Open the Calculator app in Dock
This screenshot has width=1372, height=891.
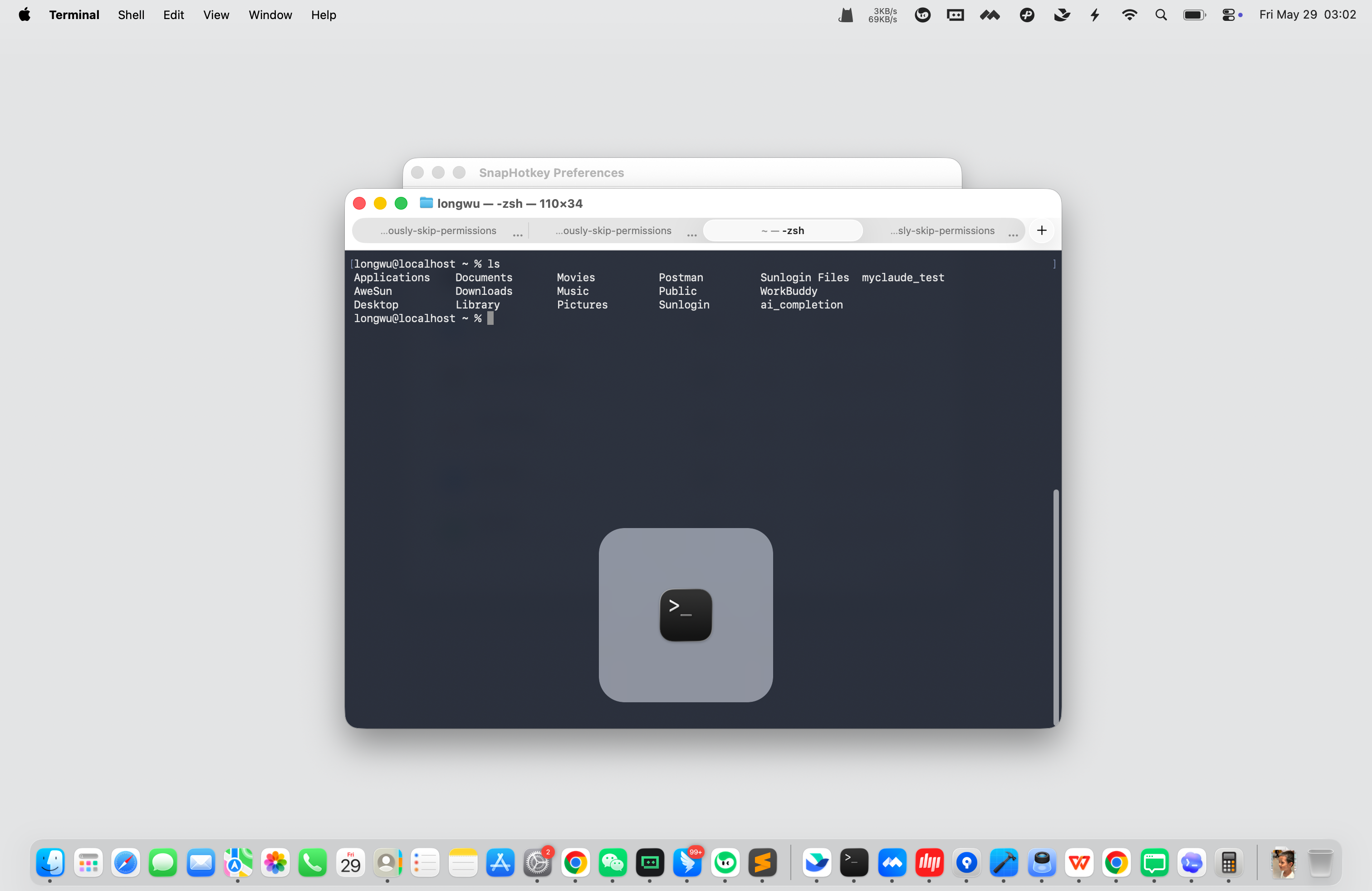[x=1229, y=863]
